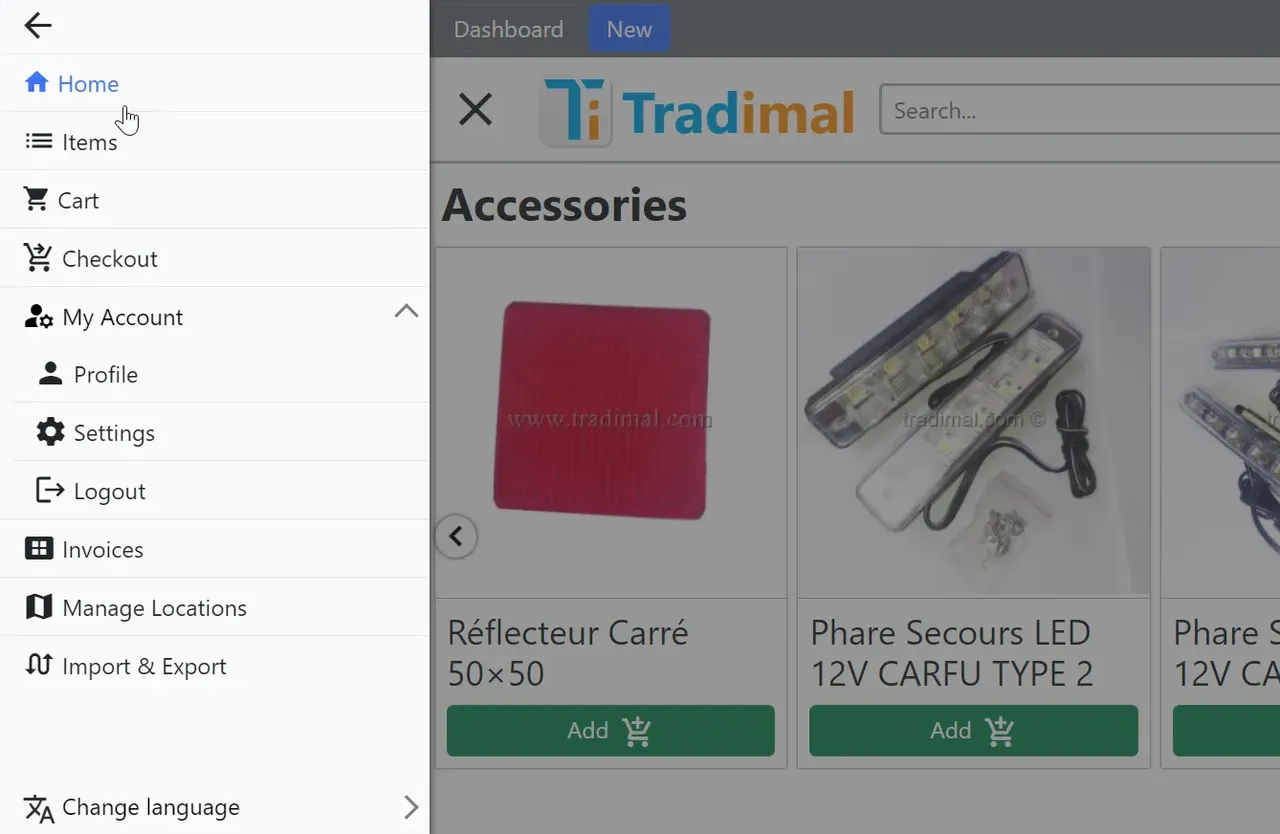This screenshot has width=1280, height=834.
Task: Collapse the My Account section chevron
Action: [406, 311]
